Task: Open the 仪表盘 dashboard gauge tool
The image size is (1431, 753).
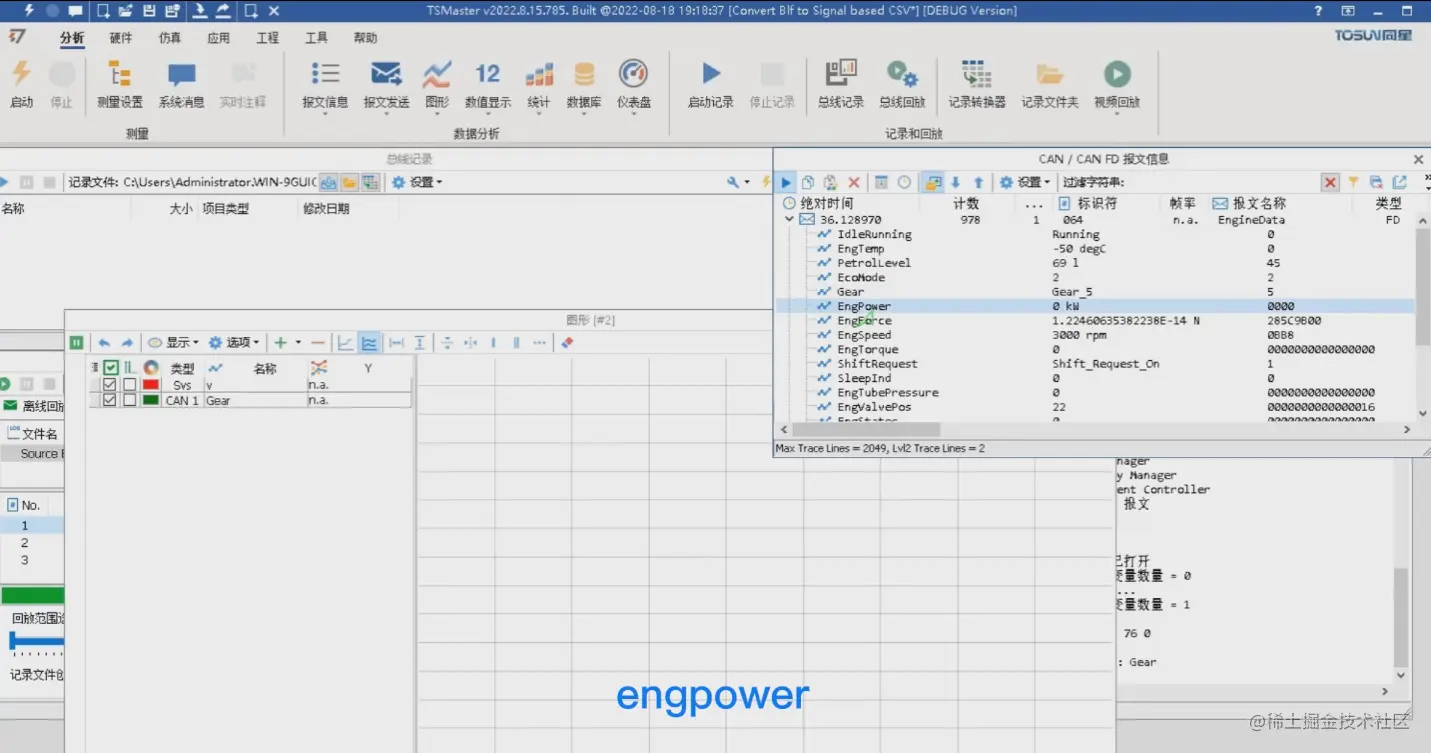Action: 634,85
